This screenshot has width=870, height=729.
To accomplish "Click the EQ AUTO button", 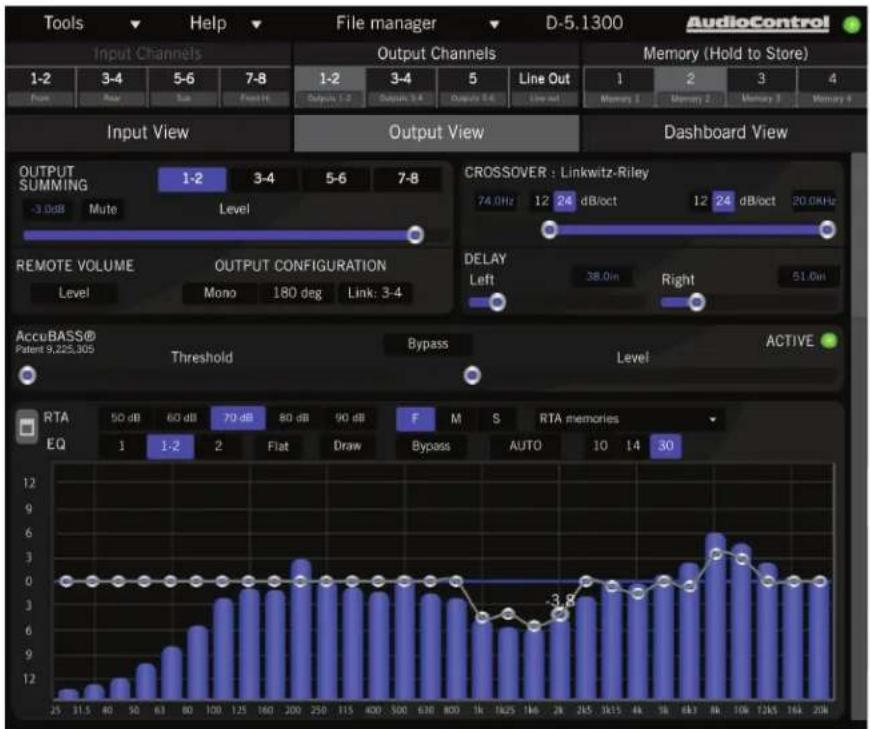I will click(x=525, y=446).
